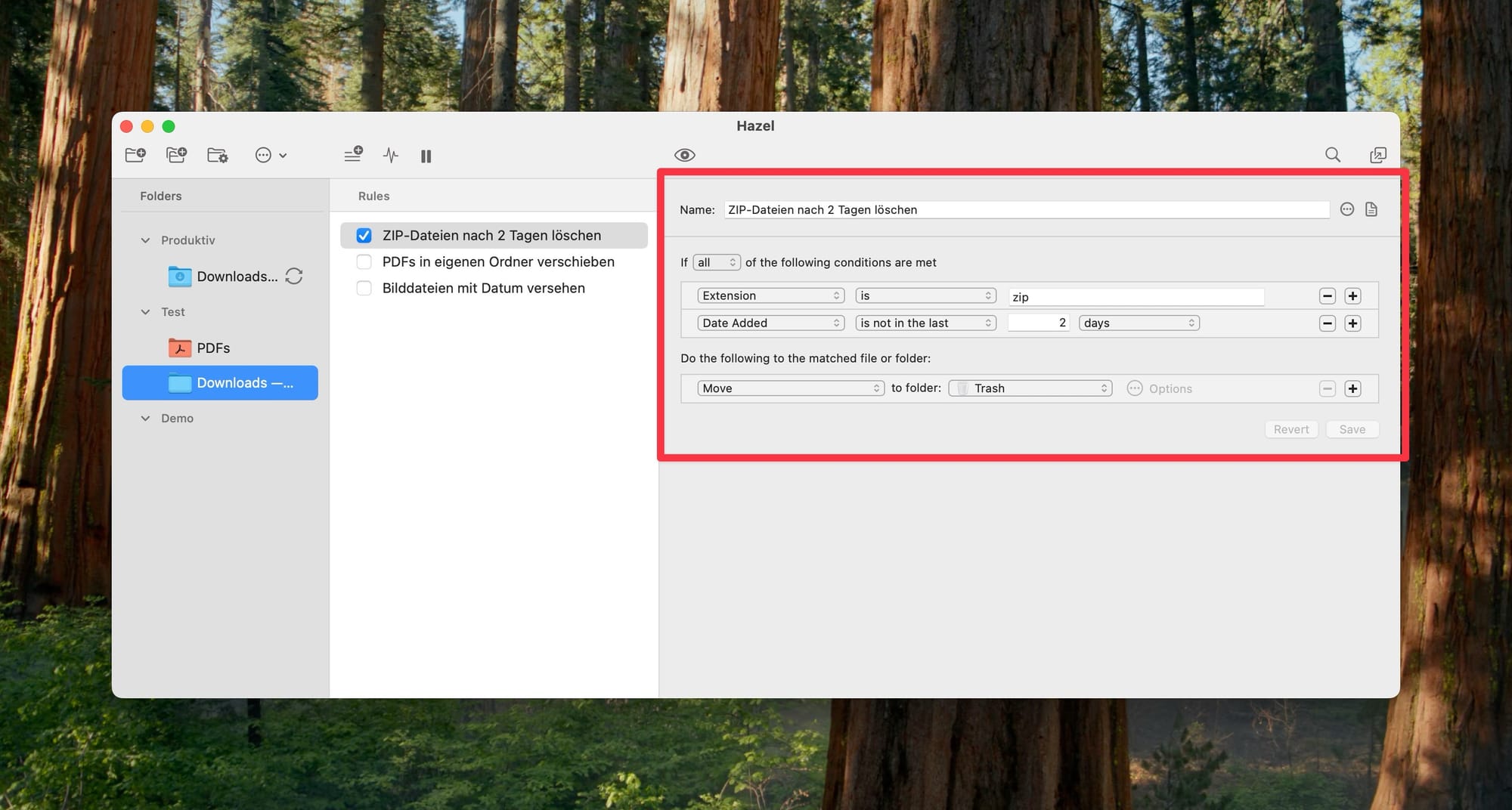Open the 'is' operator dropdown
The width and height of the screenshot is (1512, 810).
pos(926,295)
